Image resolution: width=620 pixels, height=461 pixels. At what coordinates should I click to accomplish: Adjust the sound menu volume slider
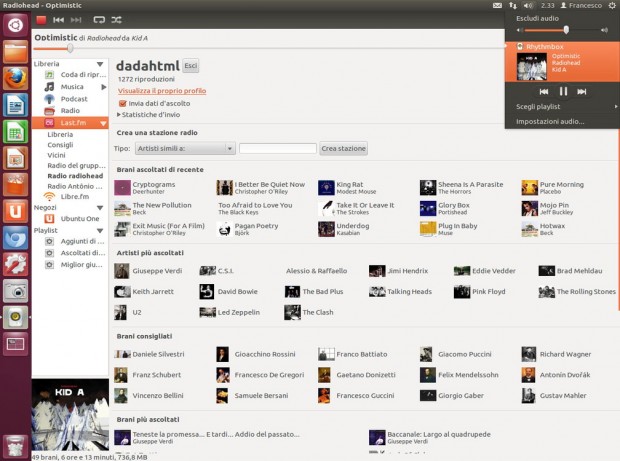click(566, 30)
